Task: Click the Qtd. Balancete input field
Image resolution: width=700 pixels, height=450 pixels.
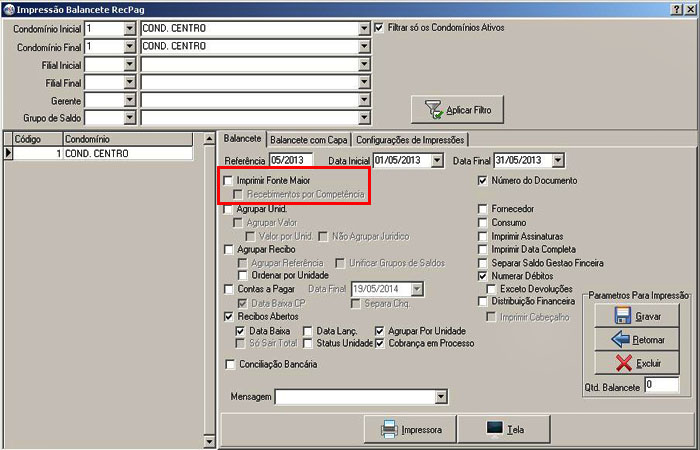Action: click(661, 384)
